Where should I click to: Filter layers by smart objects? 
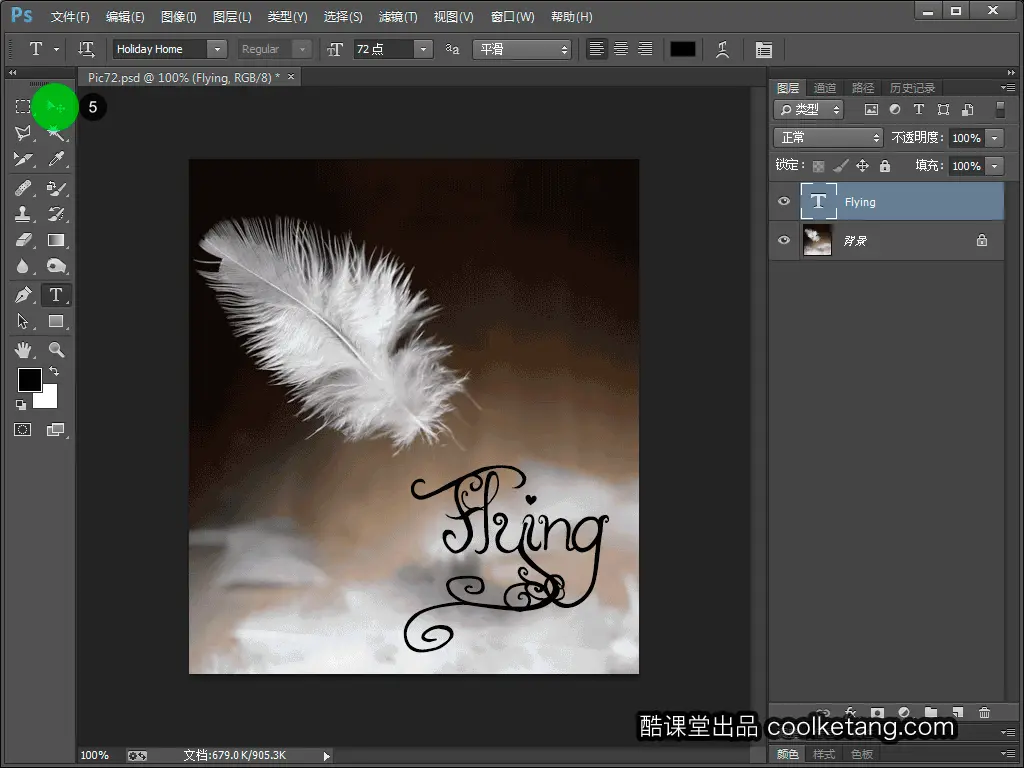point(968,110)
